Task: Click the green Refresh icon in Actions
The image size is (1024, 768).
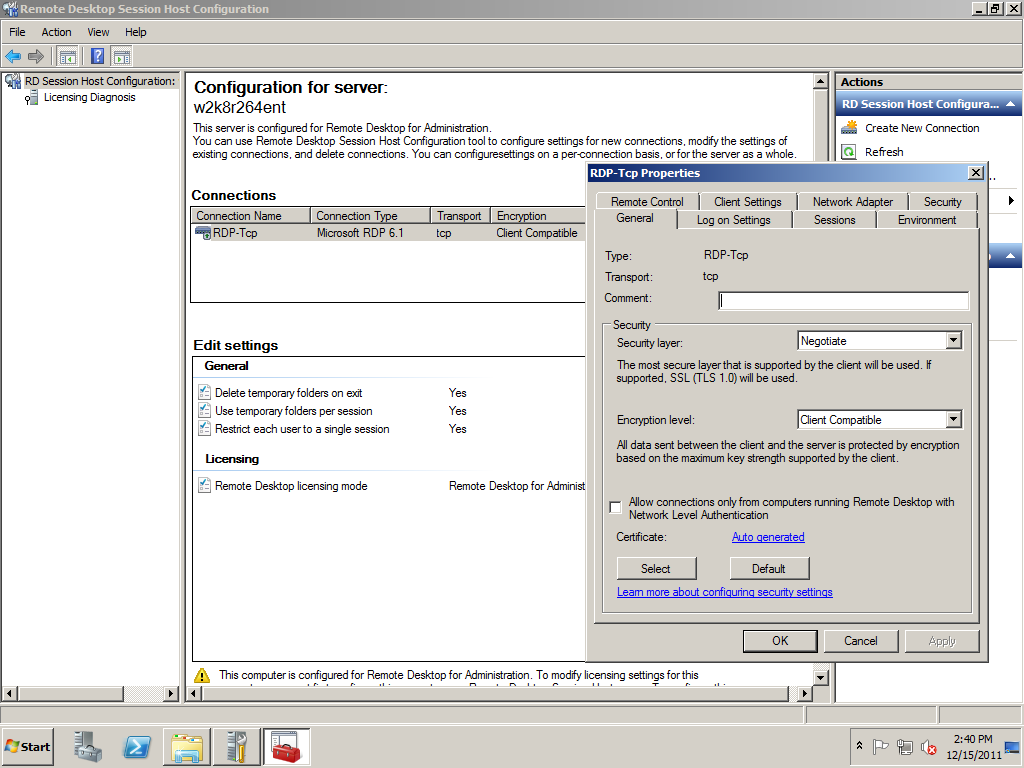Action: (849, 152)
